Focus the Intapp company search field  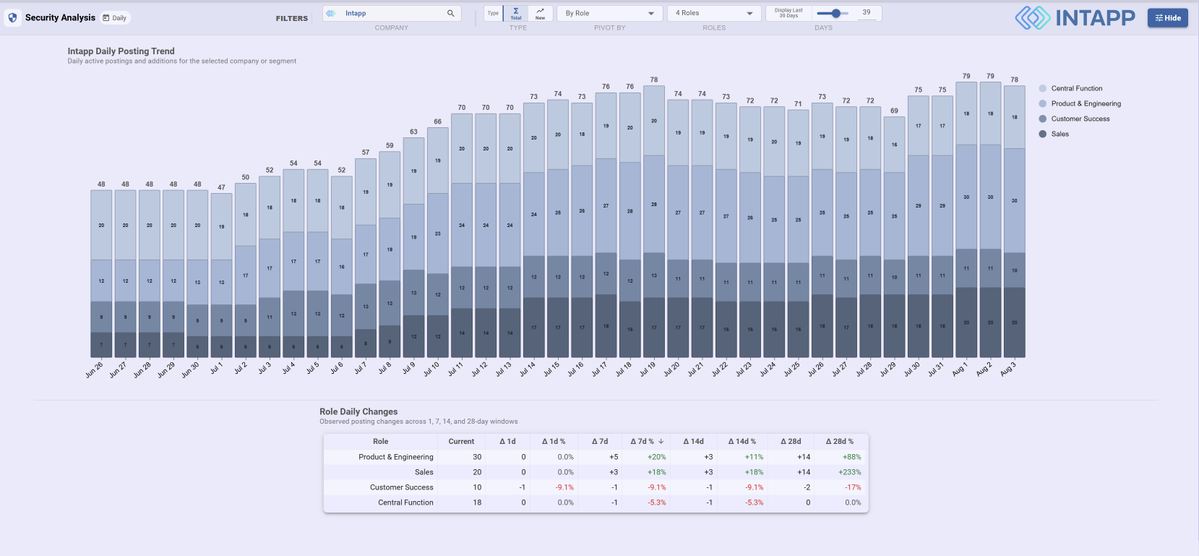point(392,13)
